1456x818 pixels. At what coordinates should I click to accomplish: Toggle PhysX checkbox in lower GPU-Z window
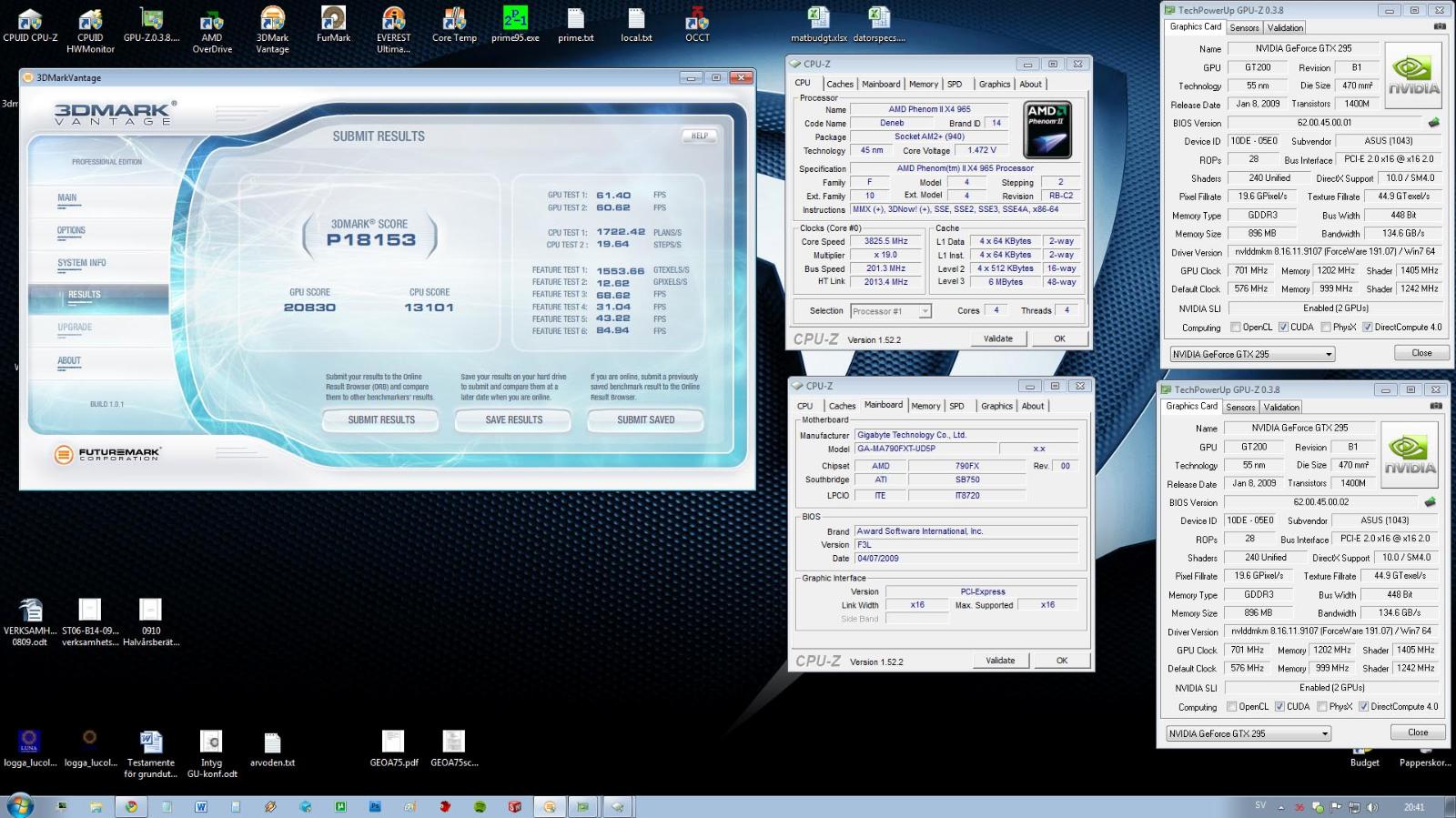tap(1322, 707)
